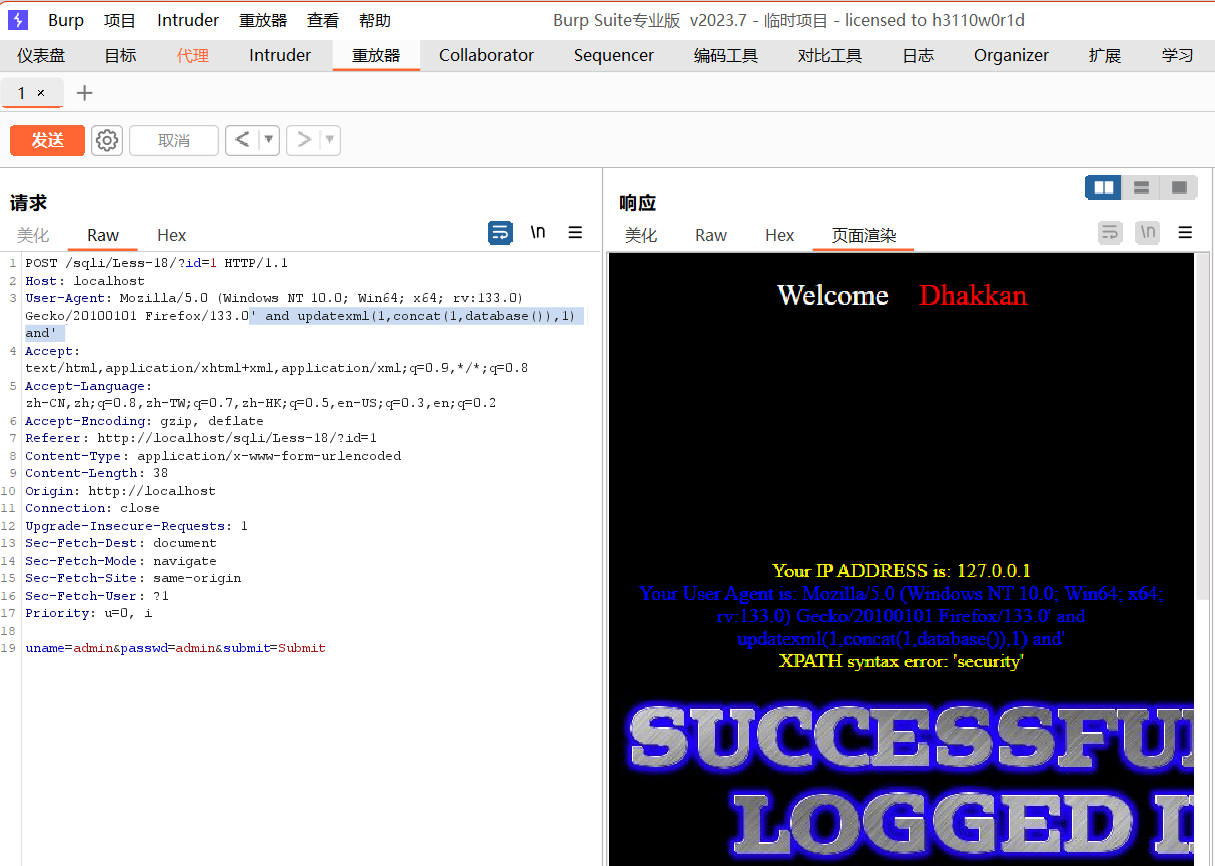1215x866 pixels.
Task: Select top-bottom stacked layout
Action: coord(1141,187)
